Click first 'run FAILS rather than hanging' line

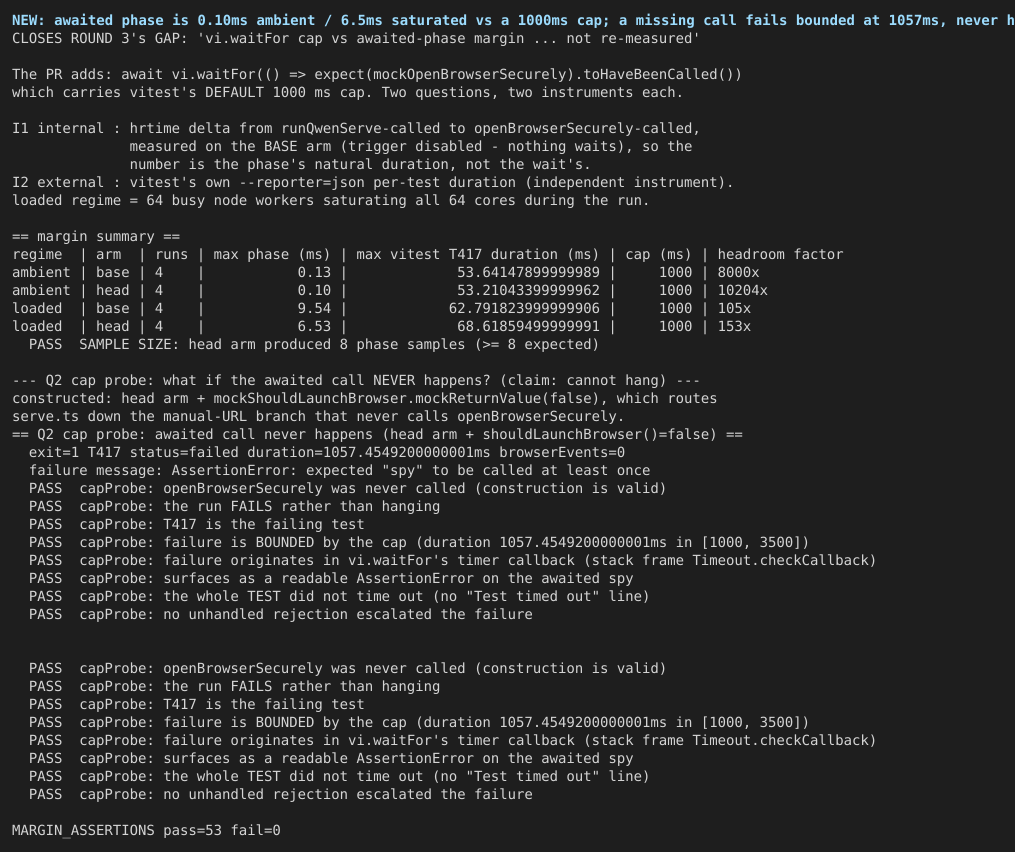pyautogui.click(x=234, y=506)
